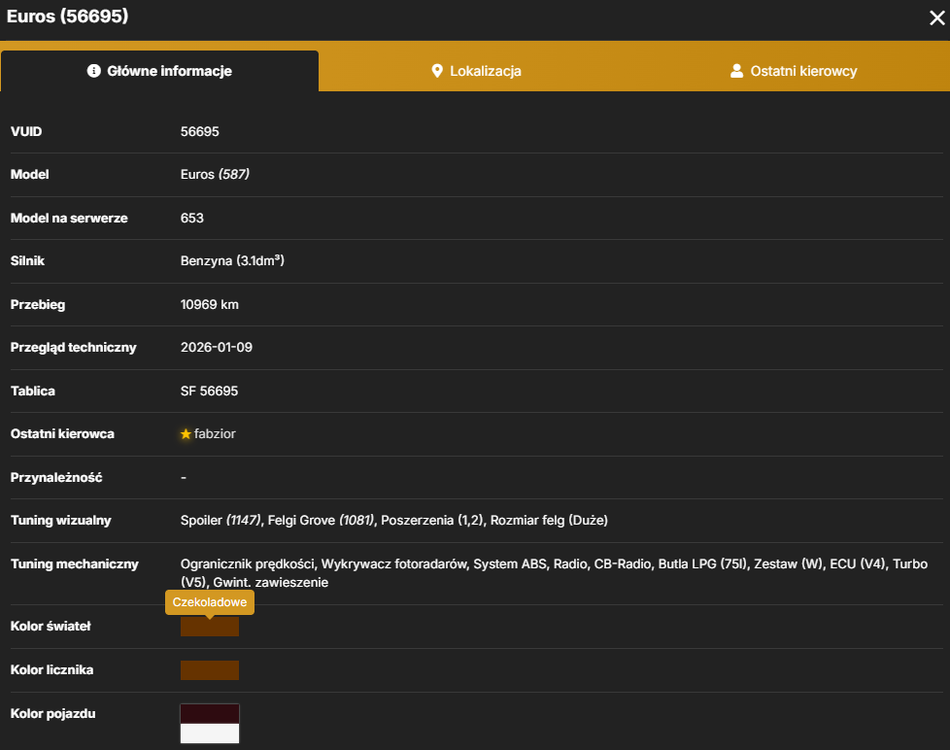Click the dark maroon Kolor pojazdu swatch
Image resolution: width=950 pixels, height=750 pixels.
(x=210, y=714)
